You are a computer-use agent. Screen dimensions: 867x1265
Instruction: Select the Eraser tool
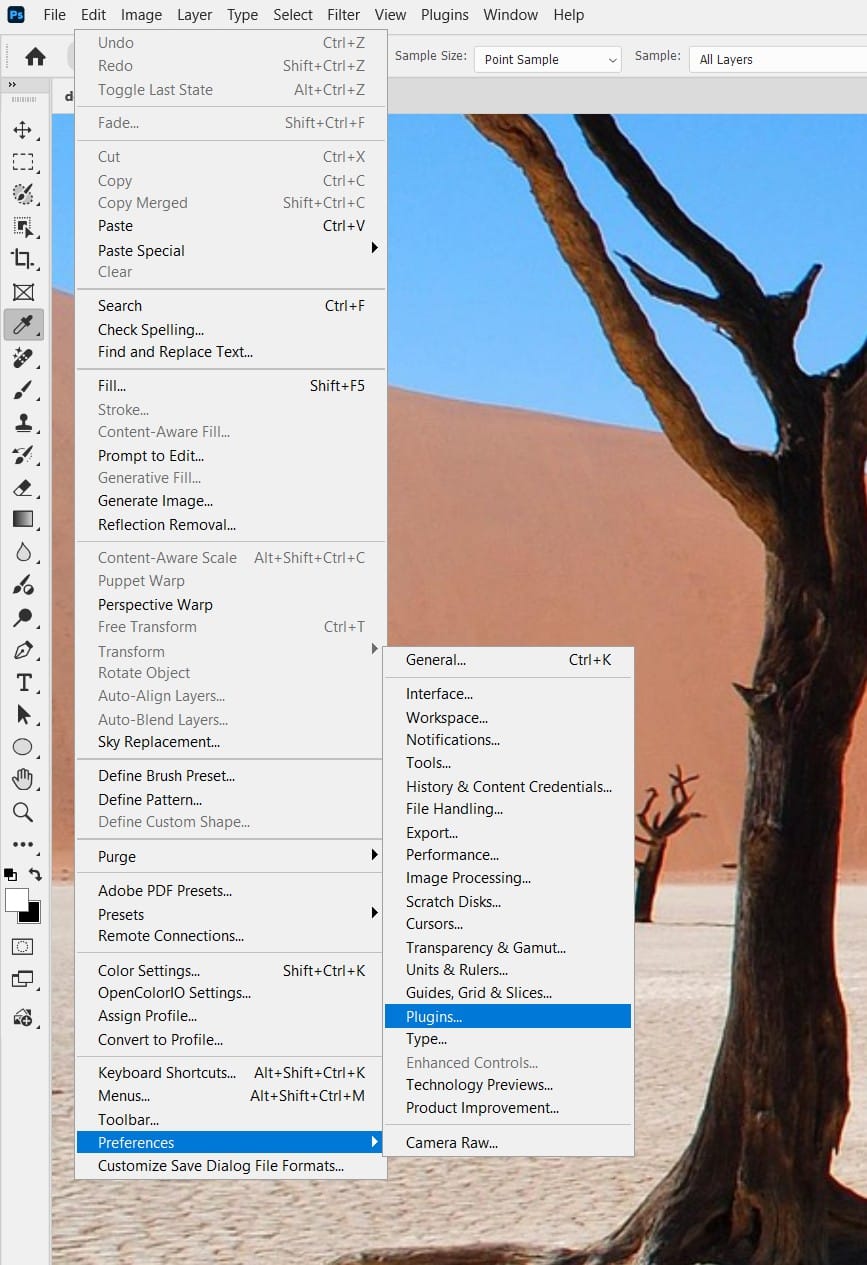(23, 487)
